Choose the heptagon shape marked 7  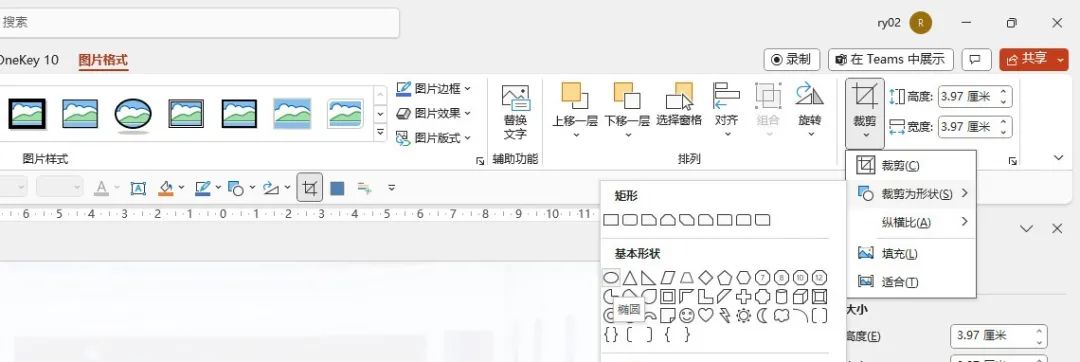click(x=762, y=277)
